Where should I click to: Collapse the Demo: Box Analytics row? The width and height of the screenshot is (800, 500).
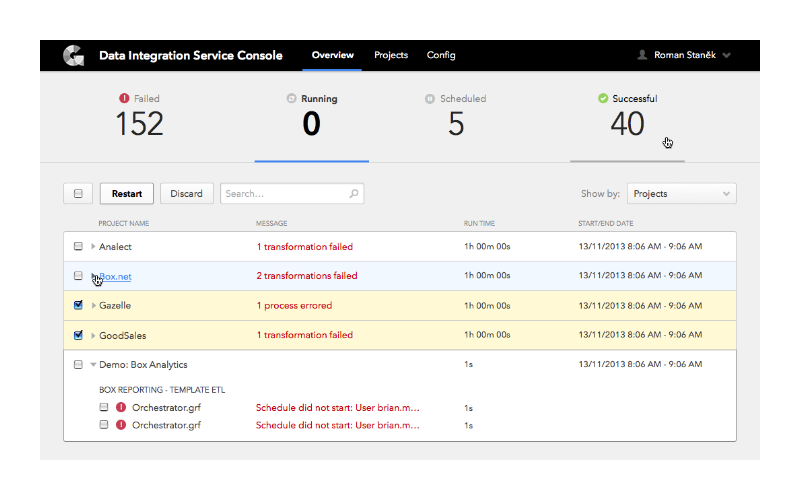tap(93, 364)
